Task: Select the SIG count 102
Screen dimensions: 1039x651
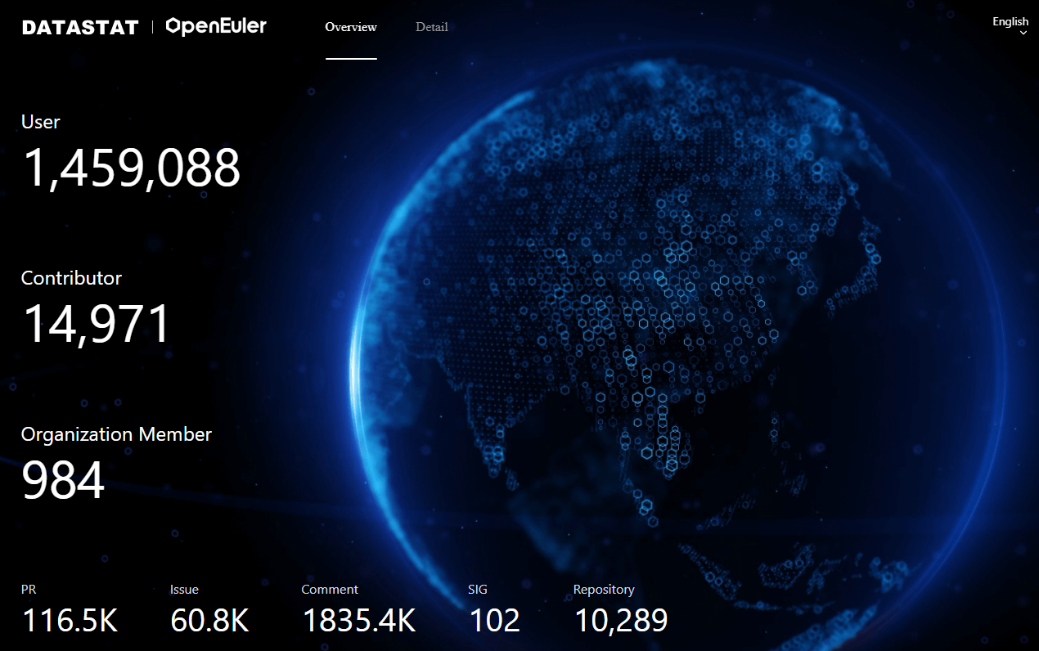Action: click(495, 621)
